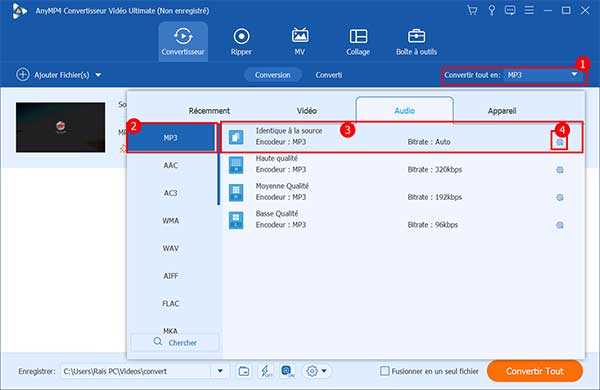Select MKA in the format list
This screenshot has height=390, width=600.
(x=171, y=330)
